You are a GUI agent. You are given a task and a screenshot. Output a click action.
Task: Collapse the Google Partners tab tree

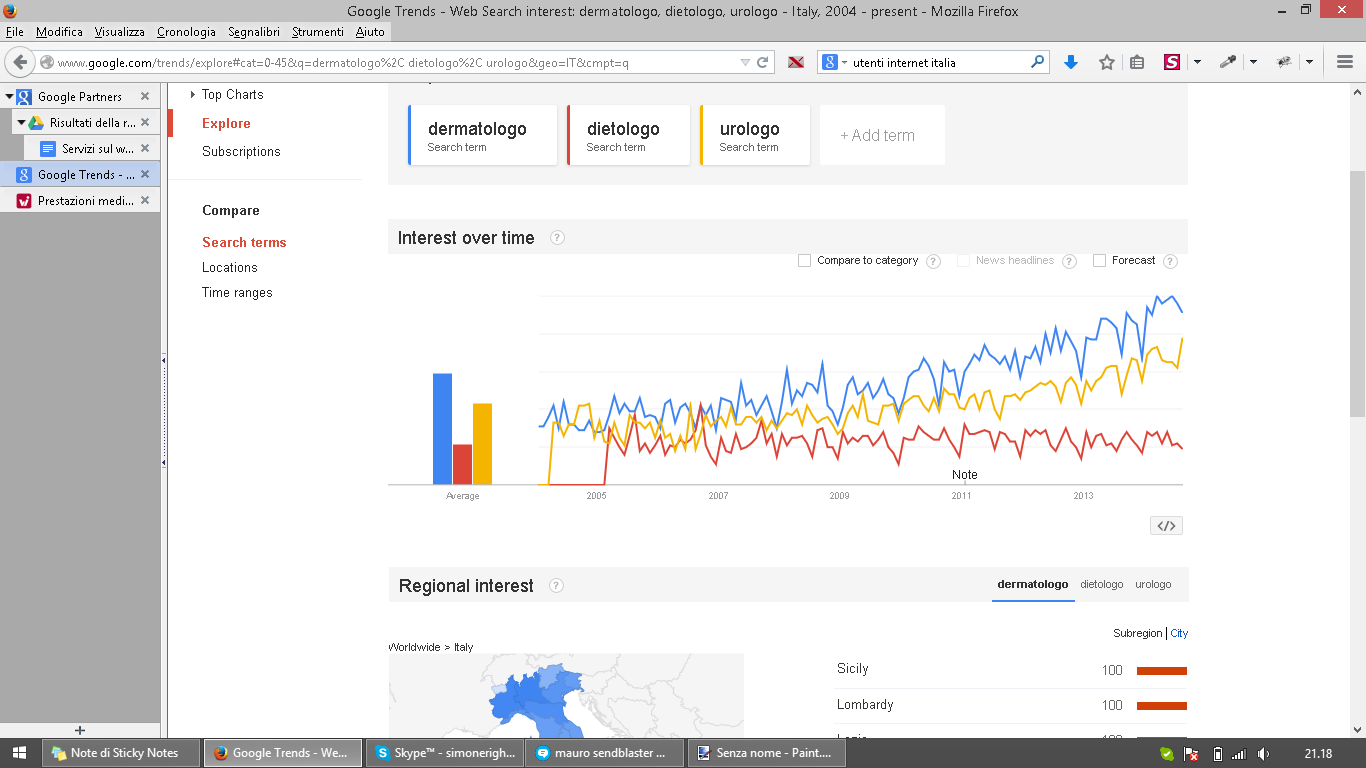pyautogui.click(x=9, y=97)
